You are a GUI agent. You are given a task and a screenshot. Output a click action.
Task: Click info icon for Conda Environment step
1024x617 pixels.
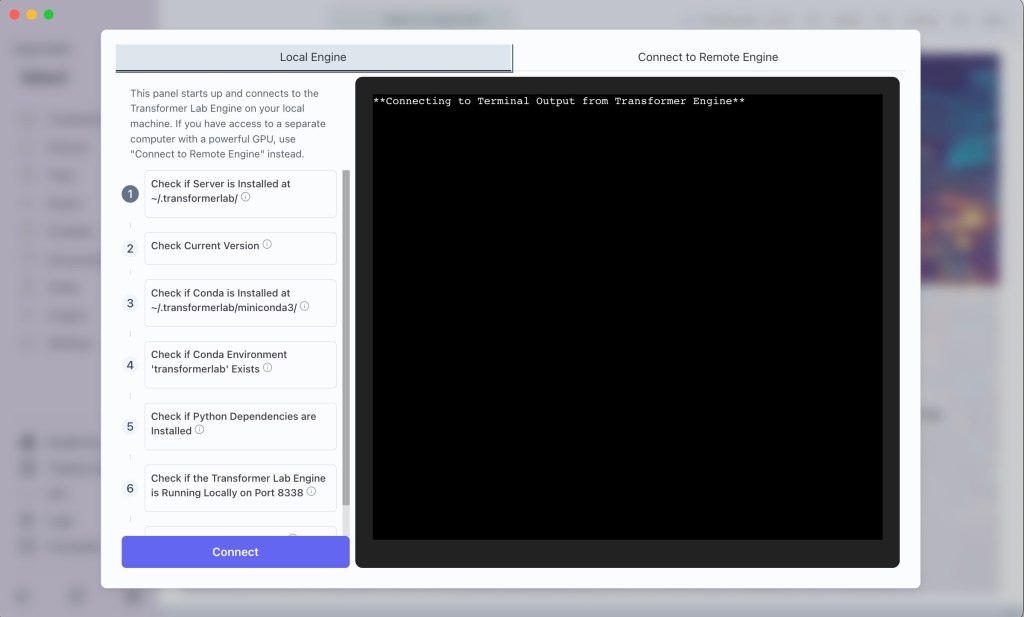(267, 368)
